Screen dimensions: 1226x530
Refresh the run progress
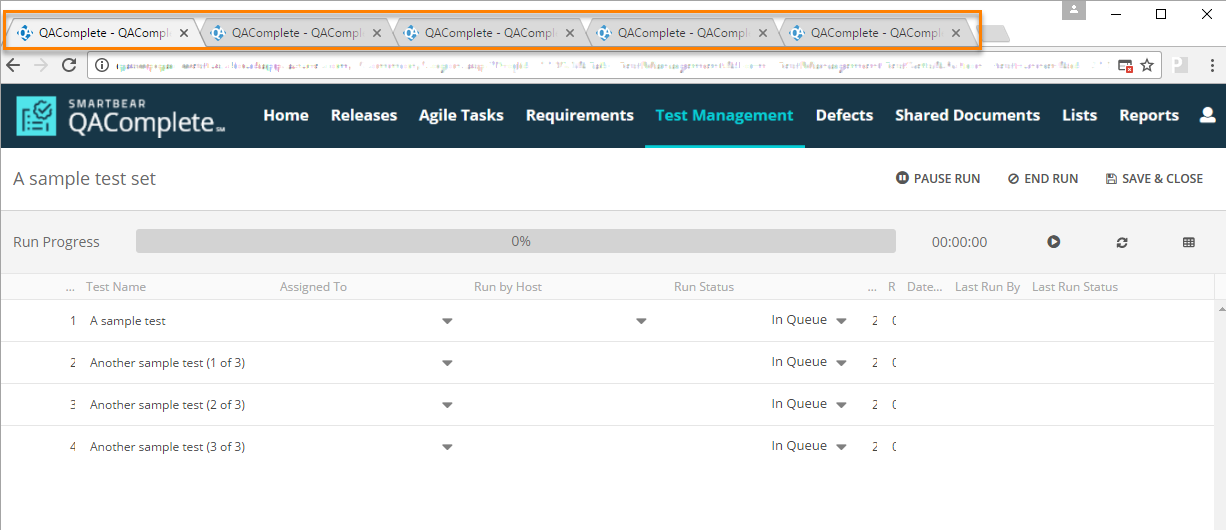1122,242
